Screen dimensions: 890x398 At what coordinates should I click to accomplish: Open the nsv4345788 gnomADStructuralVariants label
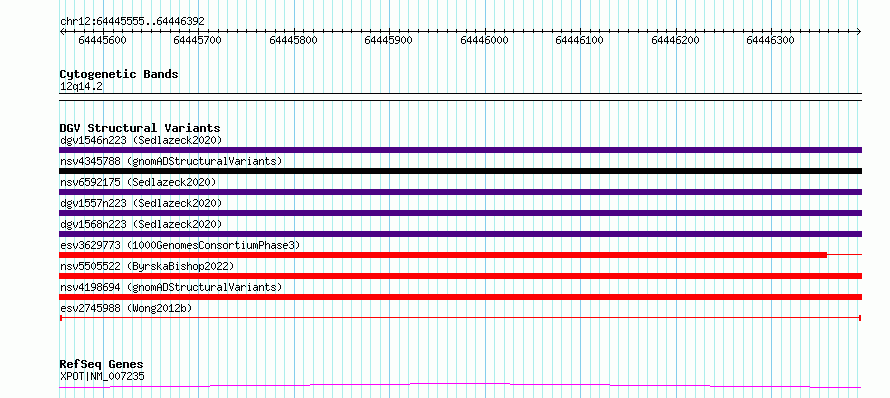(x=171, y=161)
